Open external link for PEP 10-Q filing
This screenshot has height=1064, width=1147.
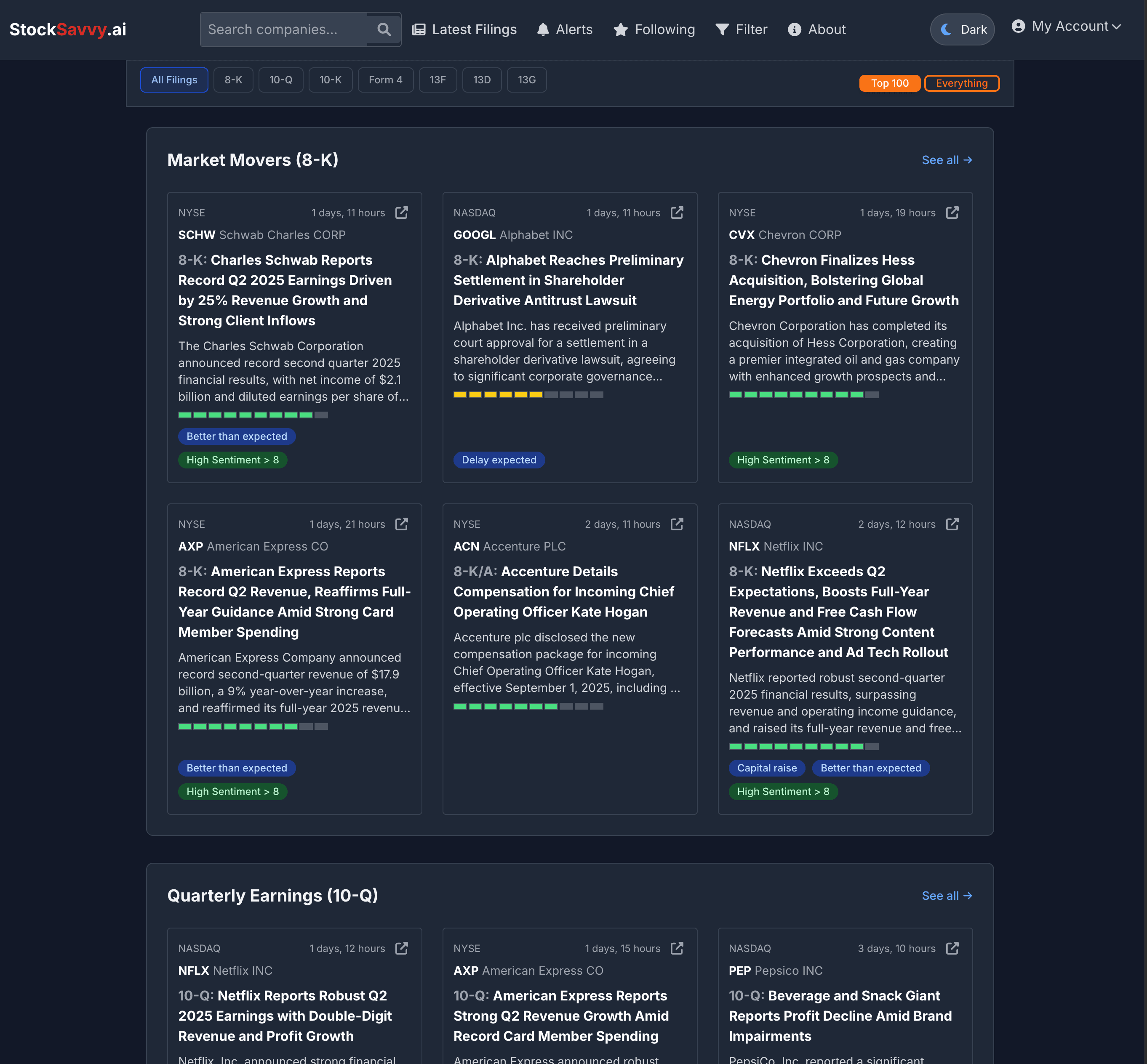952,948
